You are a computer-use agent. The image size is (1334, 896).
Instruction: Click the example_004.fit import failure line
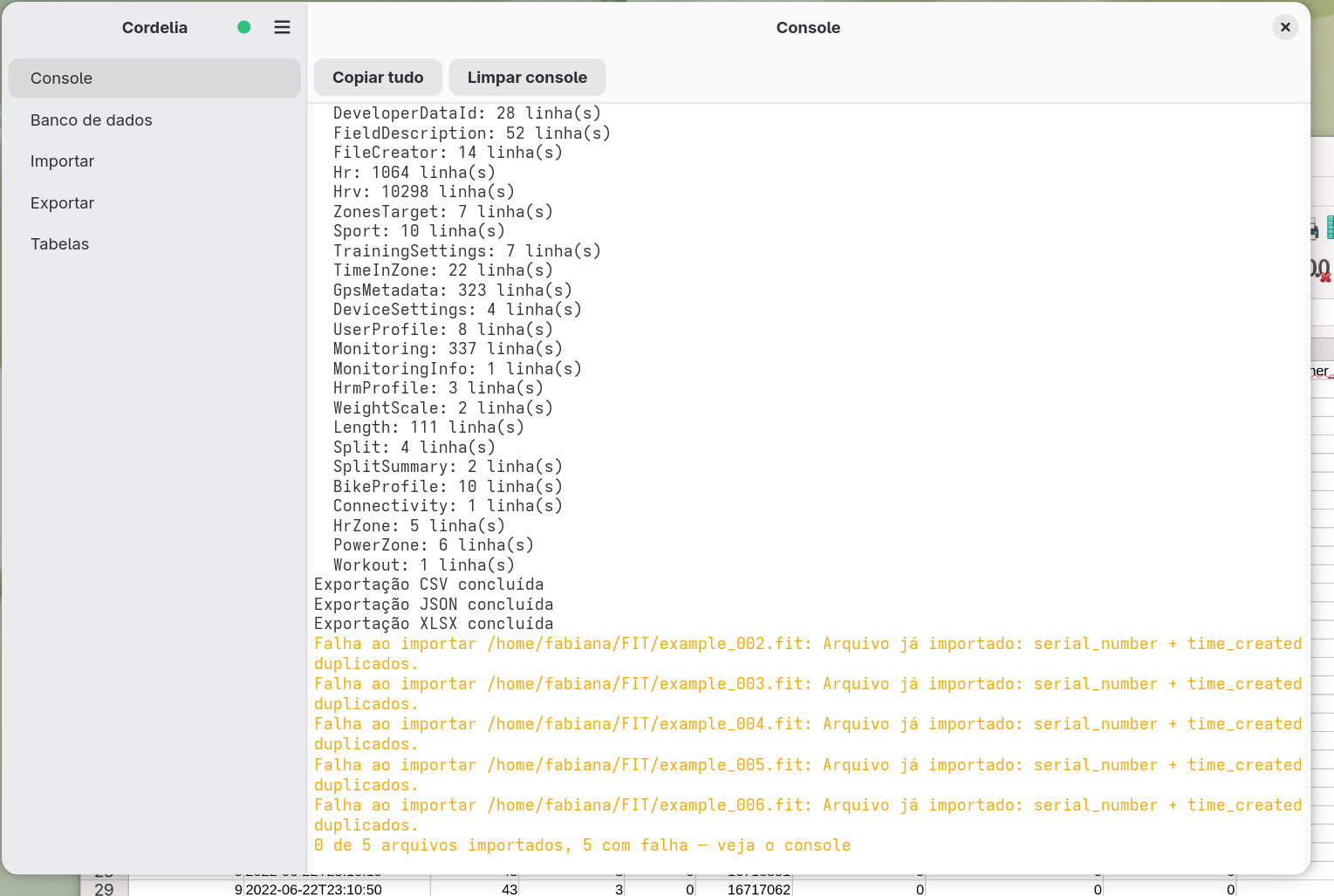(x=808, y=734)
